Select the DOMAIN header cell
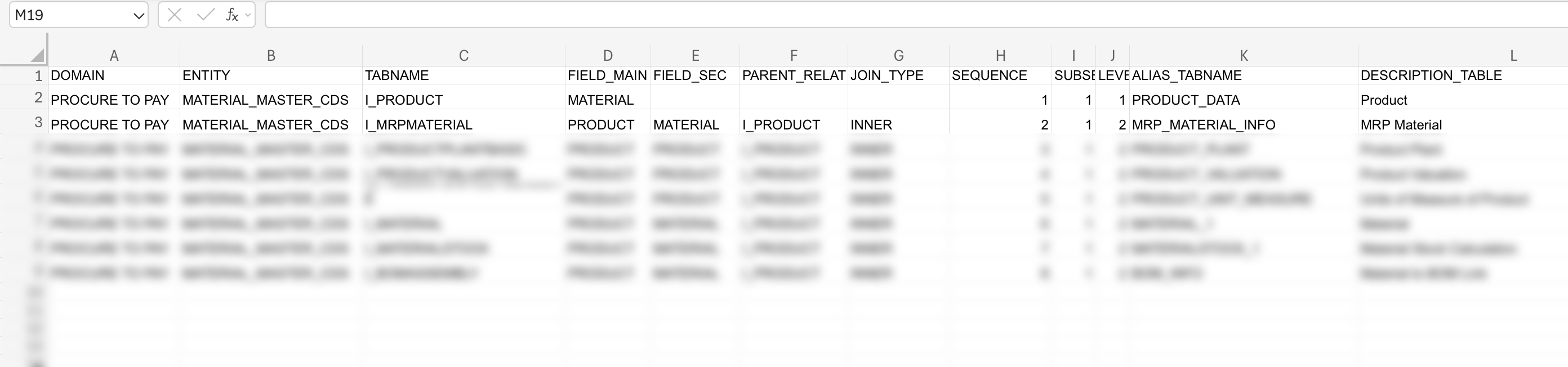 click(x=77, y=75)
